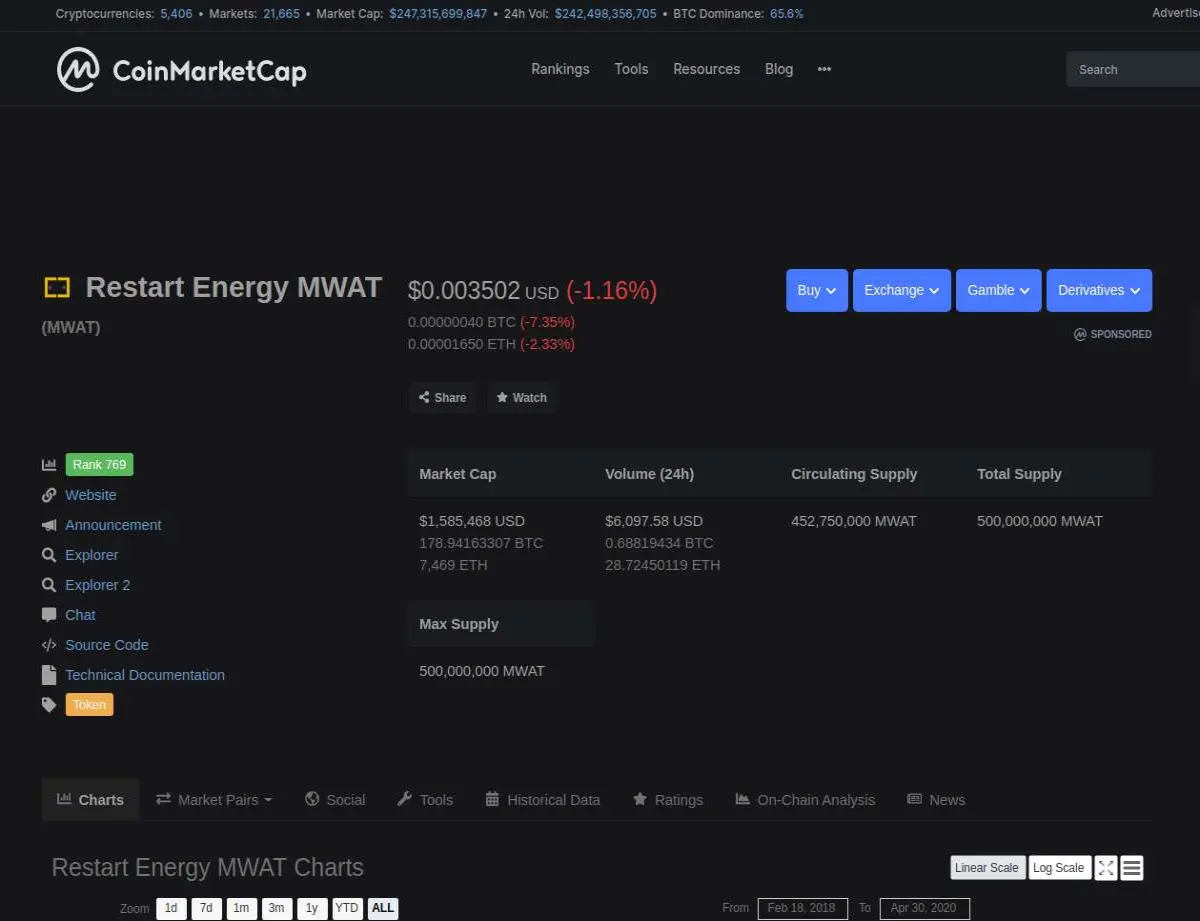Share this coin page
This screenshot has width=1200, height=921.
pos(442,397)
